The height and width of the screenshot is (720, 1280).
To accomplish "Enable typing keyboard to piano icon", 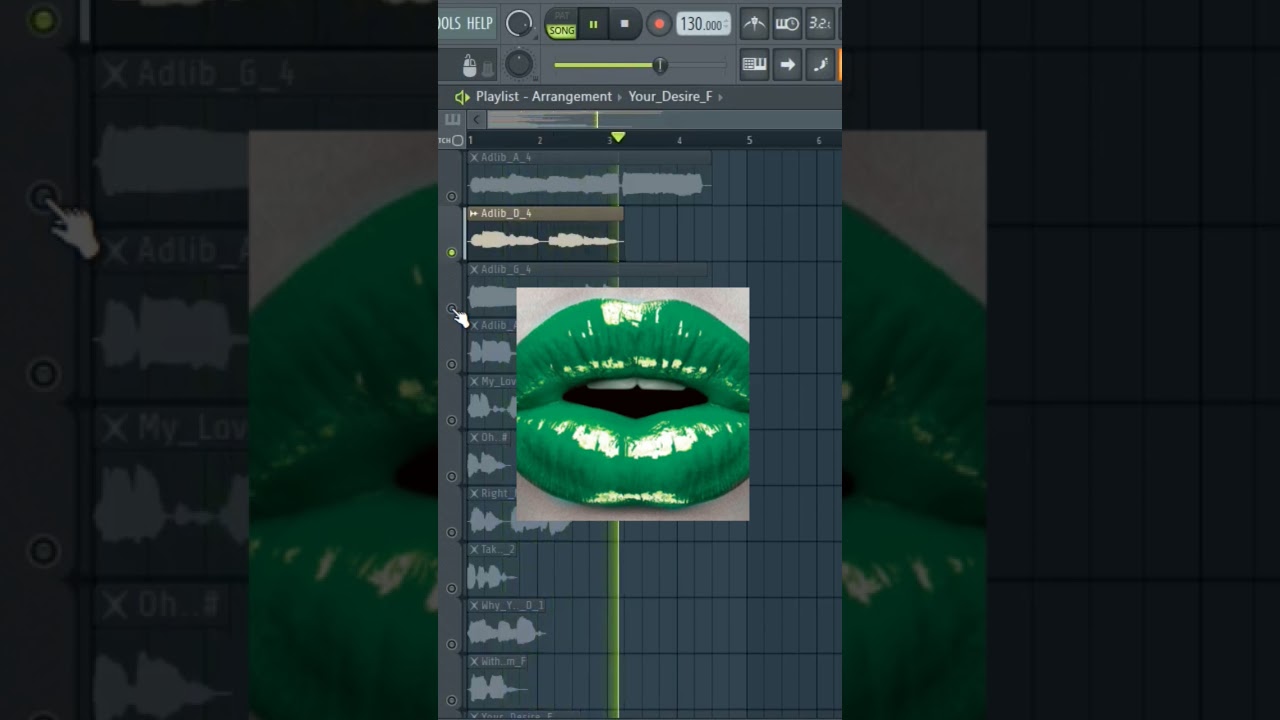I will pyautogui.click(x=754, y=65).
